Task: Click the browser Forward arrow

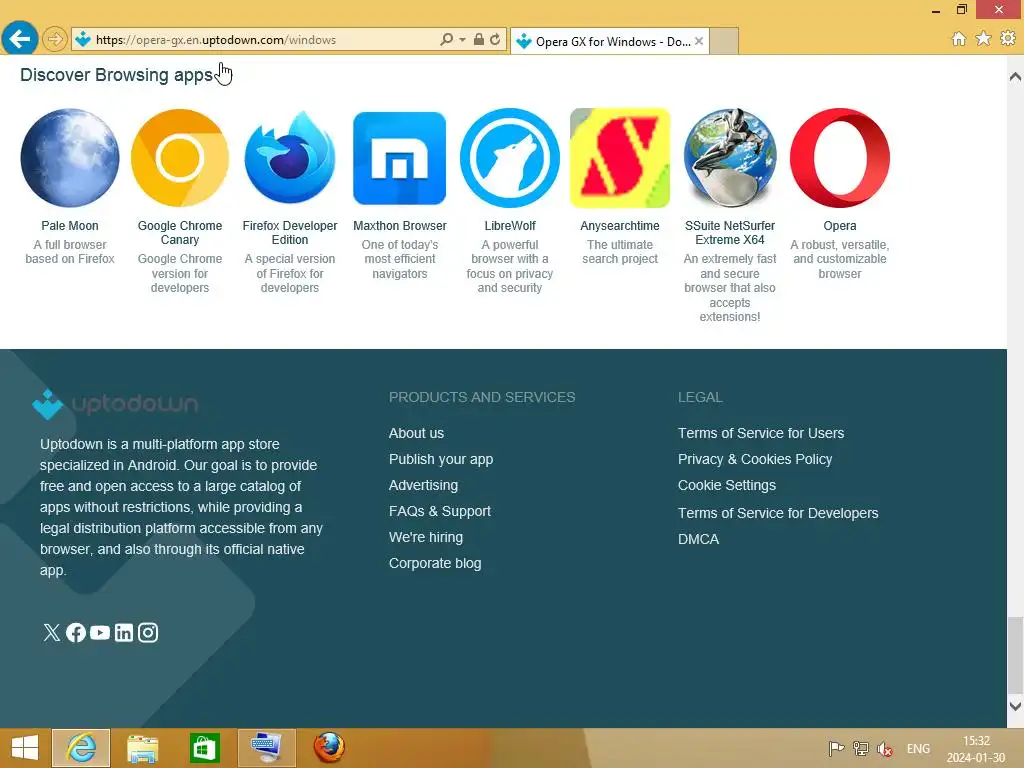Action: coord(55,39)
